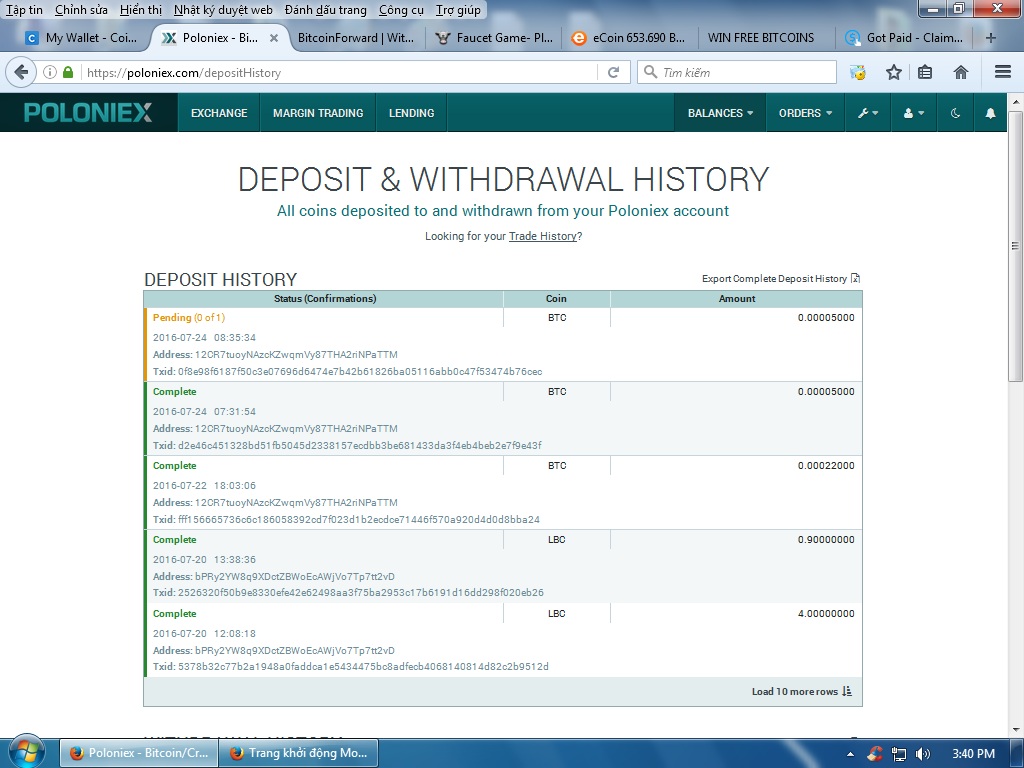Open the Trợ giúp menu

pyautogui.click(x=458, y=10)
